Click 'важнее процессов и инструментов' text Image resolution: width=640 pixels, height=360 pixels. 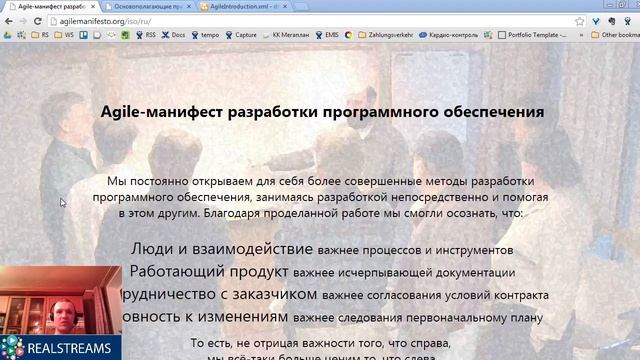point(415,250)
